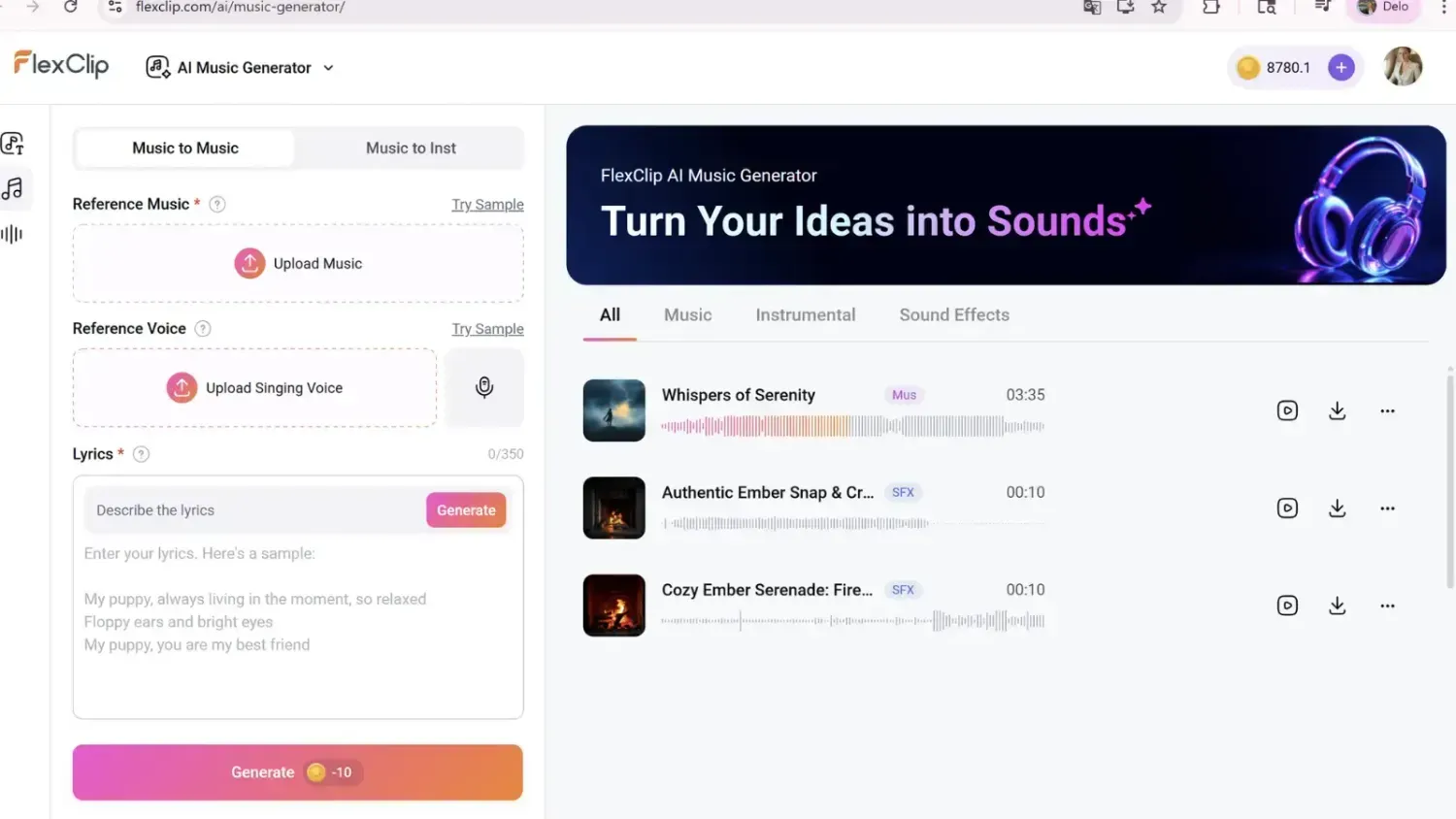The width and height of the screenshot is (1456, 819).
Task: Click the Upload Music icon
Action: (x=249, y=263)
